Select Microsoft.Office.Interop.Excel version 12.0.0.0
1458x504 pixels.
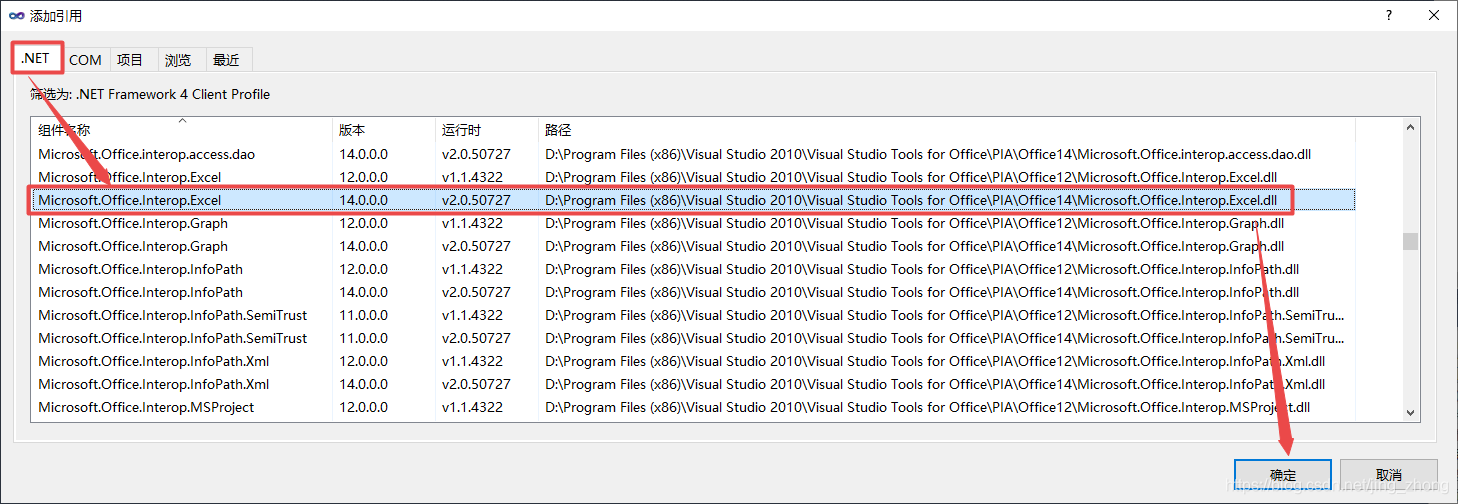point(693,177)
